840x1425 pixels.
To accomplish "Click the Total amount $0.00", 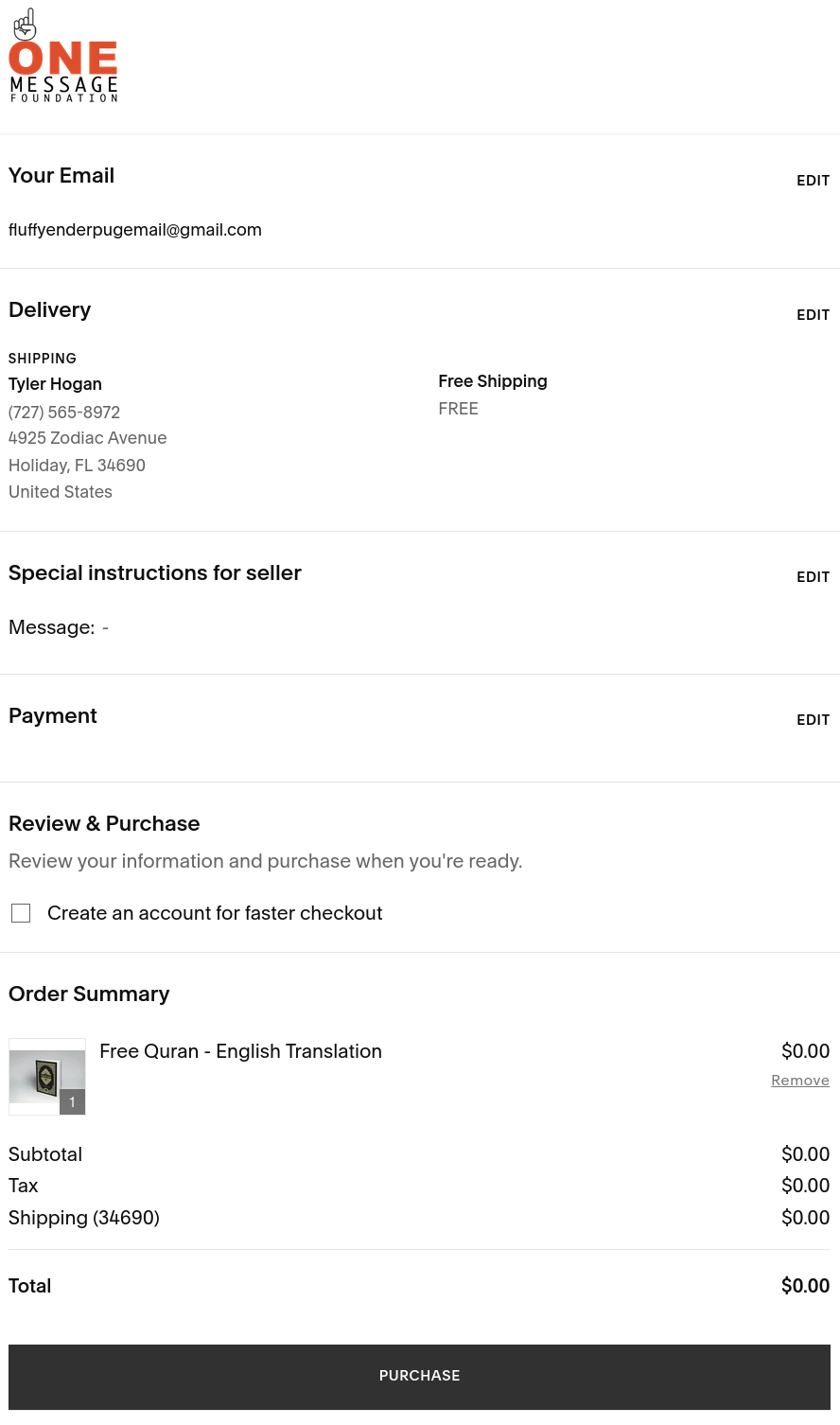I will (805, 1286).
